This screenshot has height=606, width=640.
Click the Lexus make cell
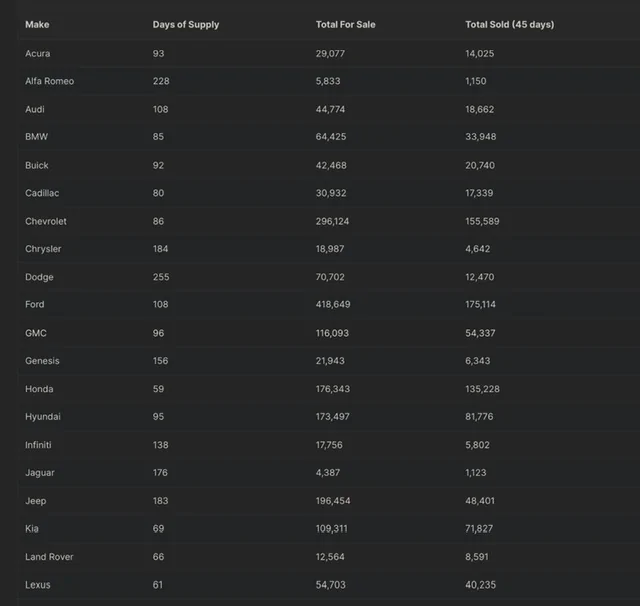coord(38,585)
